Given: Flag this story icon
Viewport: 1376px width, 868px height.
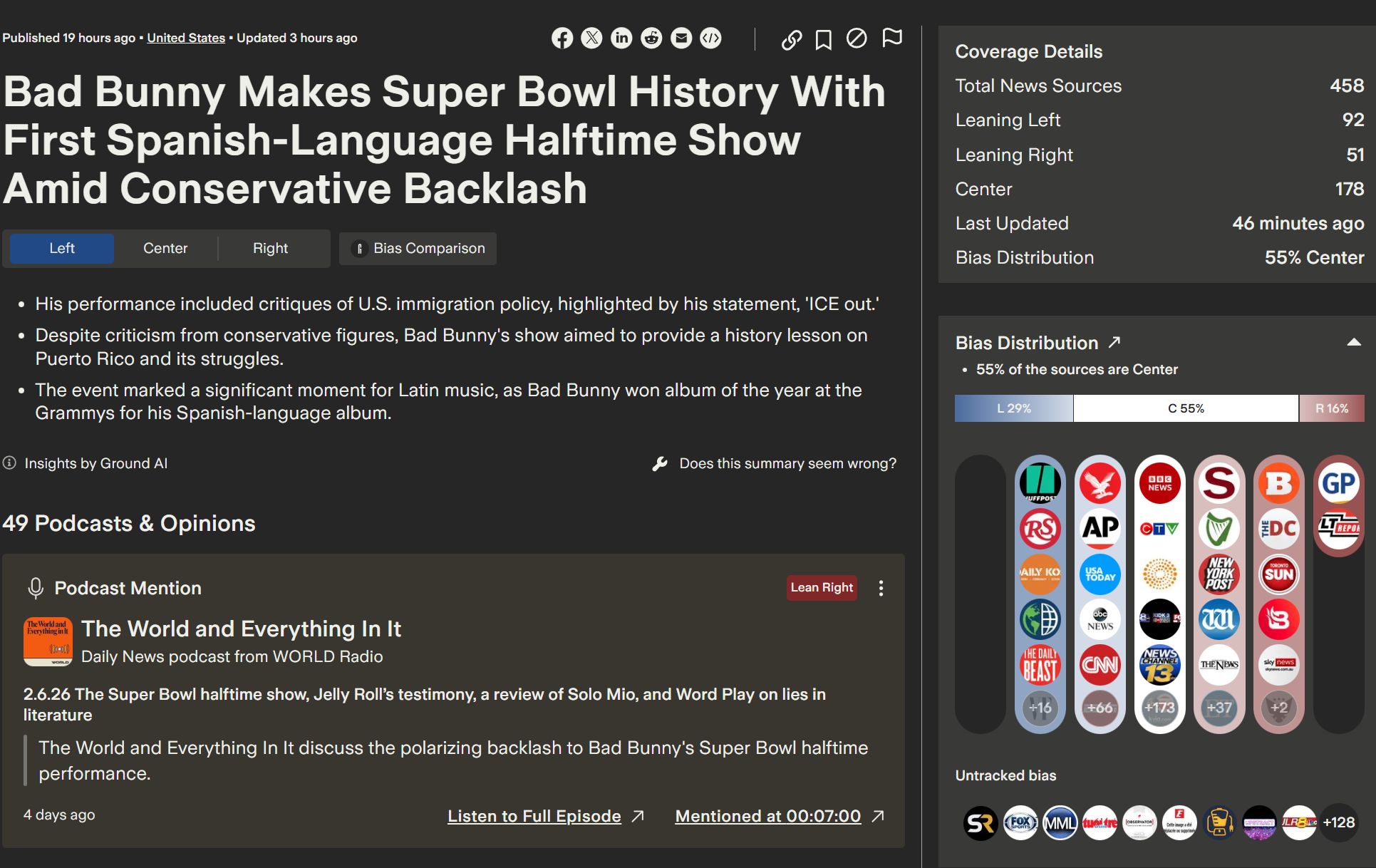Looking at the screenshot, I should [891, 38].
